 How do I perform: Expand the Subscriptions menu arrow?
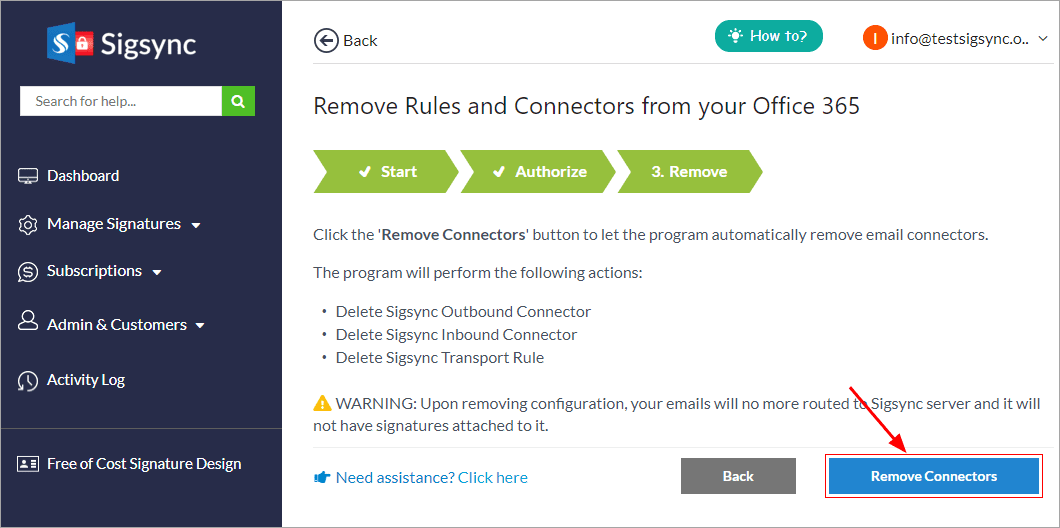click(157, 272)
